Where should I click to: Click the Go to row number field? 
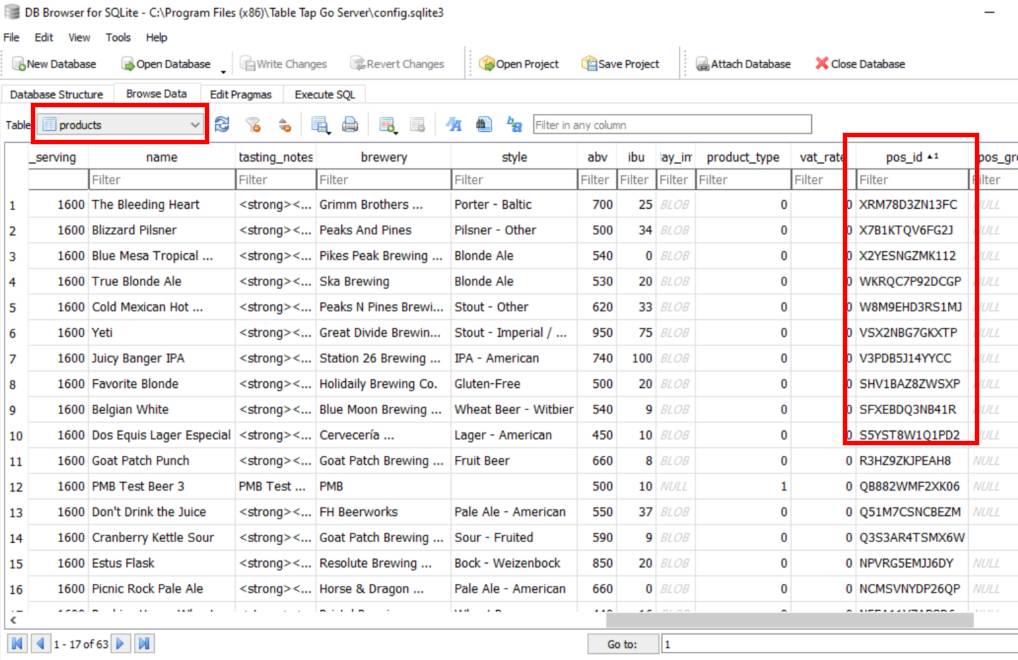(x=839, y=644)
